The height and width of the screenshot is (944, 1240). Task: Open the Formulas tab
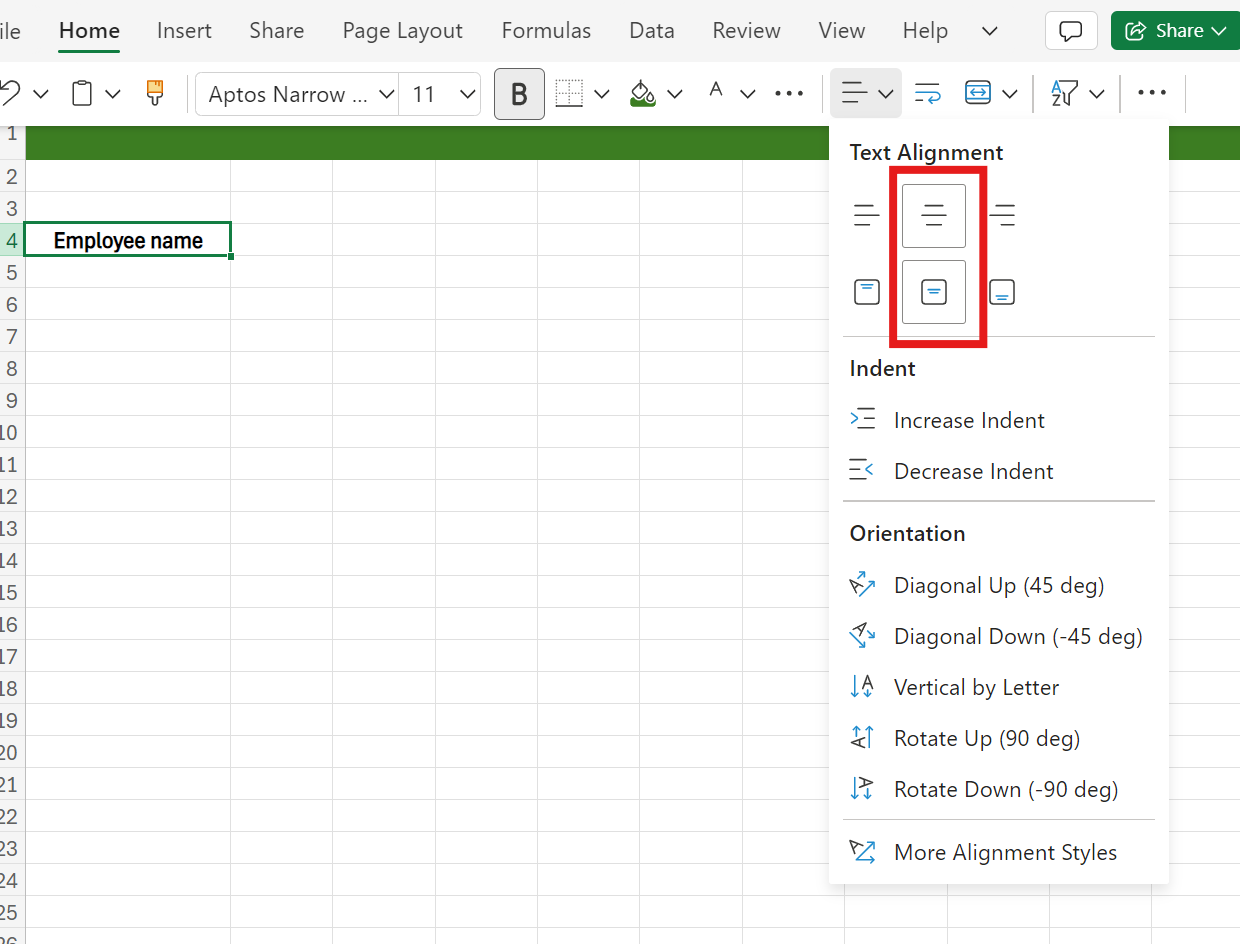coord(546,31)
